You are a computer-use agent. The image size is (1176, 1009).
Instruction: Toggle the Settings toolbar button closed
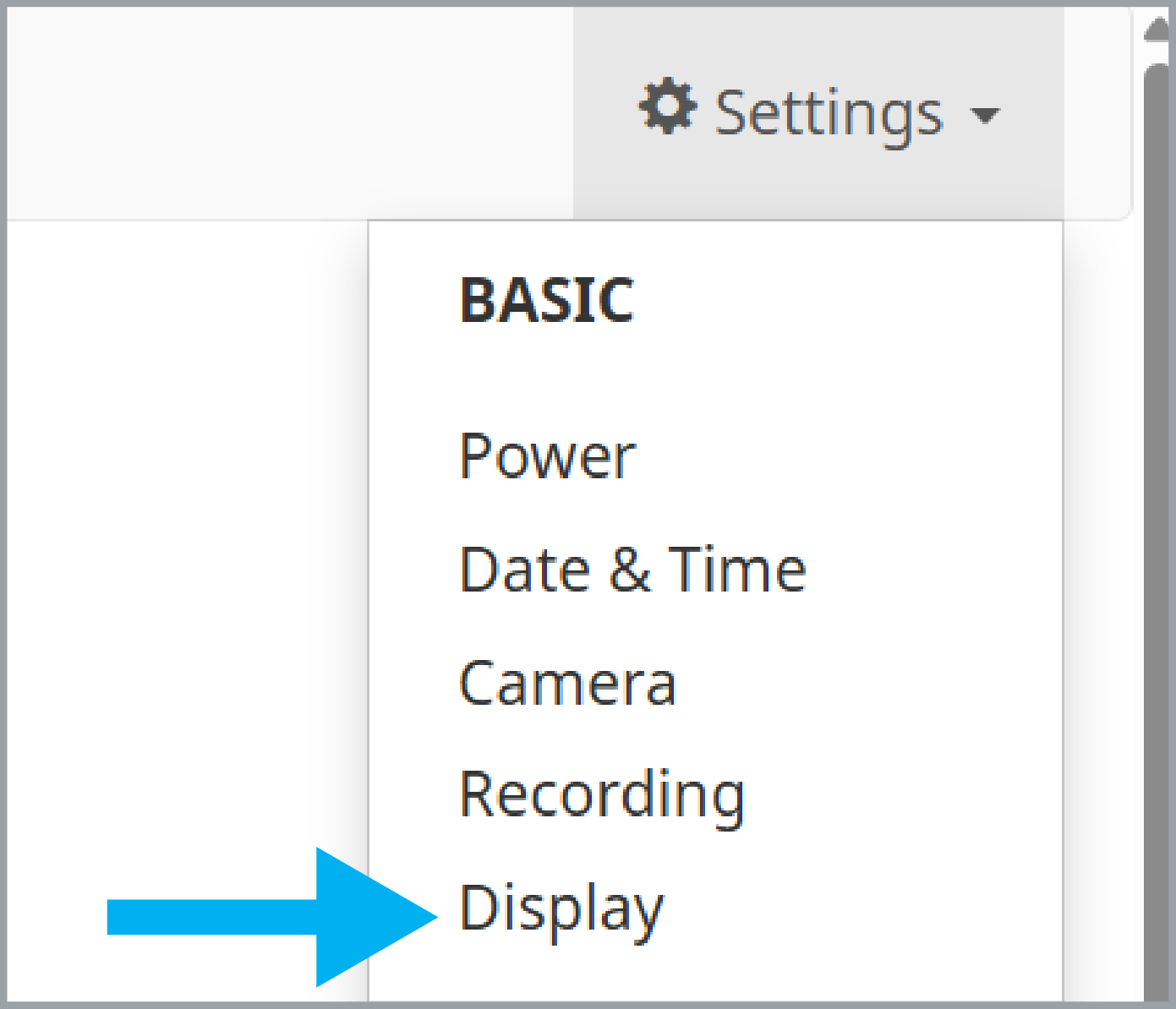tap(818, 113)
